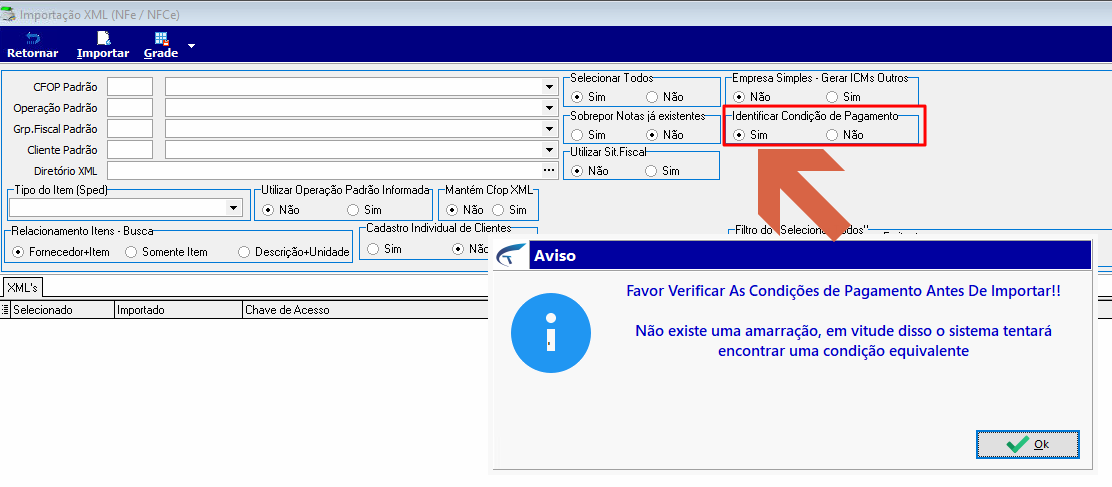
Task: Choose Fornecedor+Item search relationship
Action: click(18, 252)
